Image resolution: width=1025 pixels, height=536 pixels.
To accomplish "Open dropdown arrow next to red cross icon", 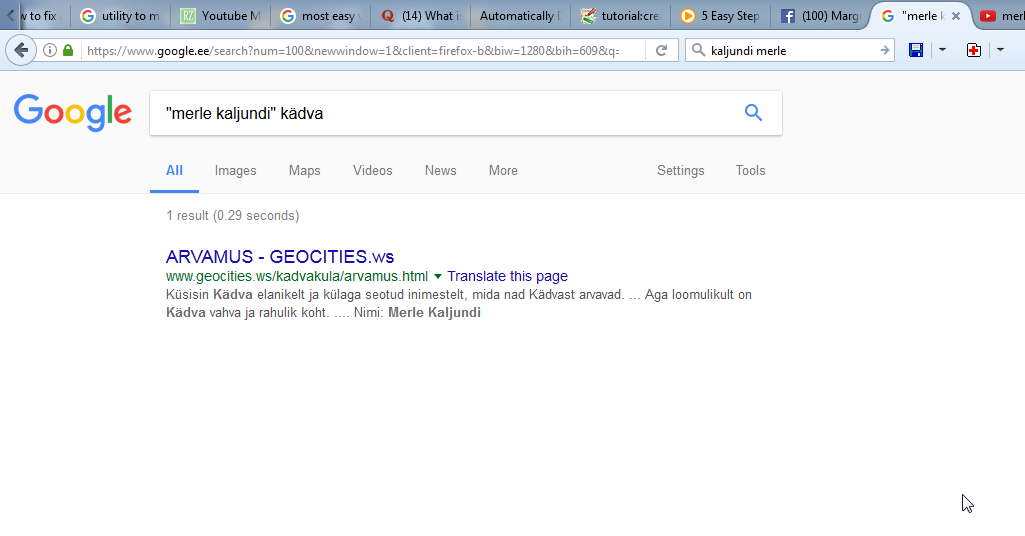I will click(x=1000, y=50).
